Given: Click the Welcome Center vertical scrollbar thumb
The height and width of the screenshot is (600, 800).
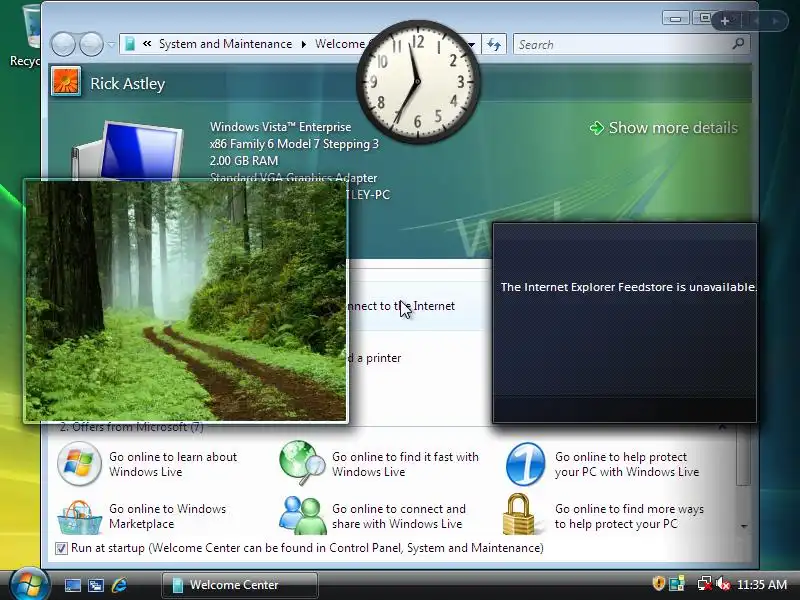Looking at the screenshot, I should [x=743, y=457].
